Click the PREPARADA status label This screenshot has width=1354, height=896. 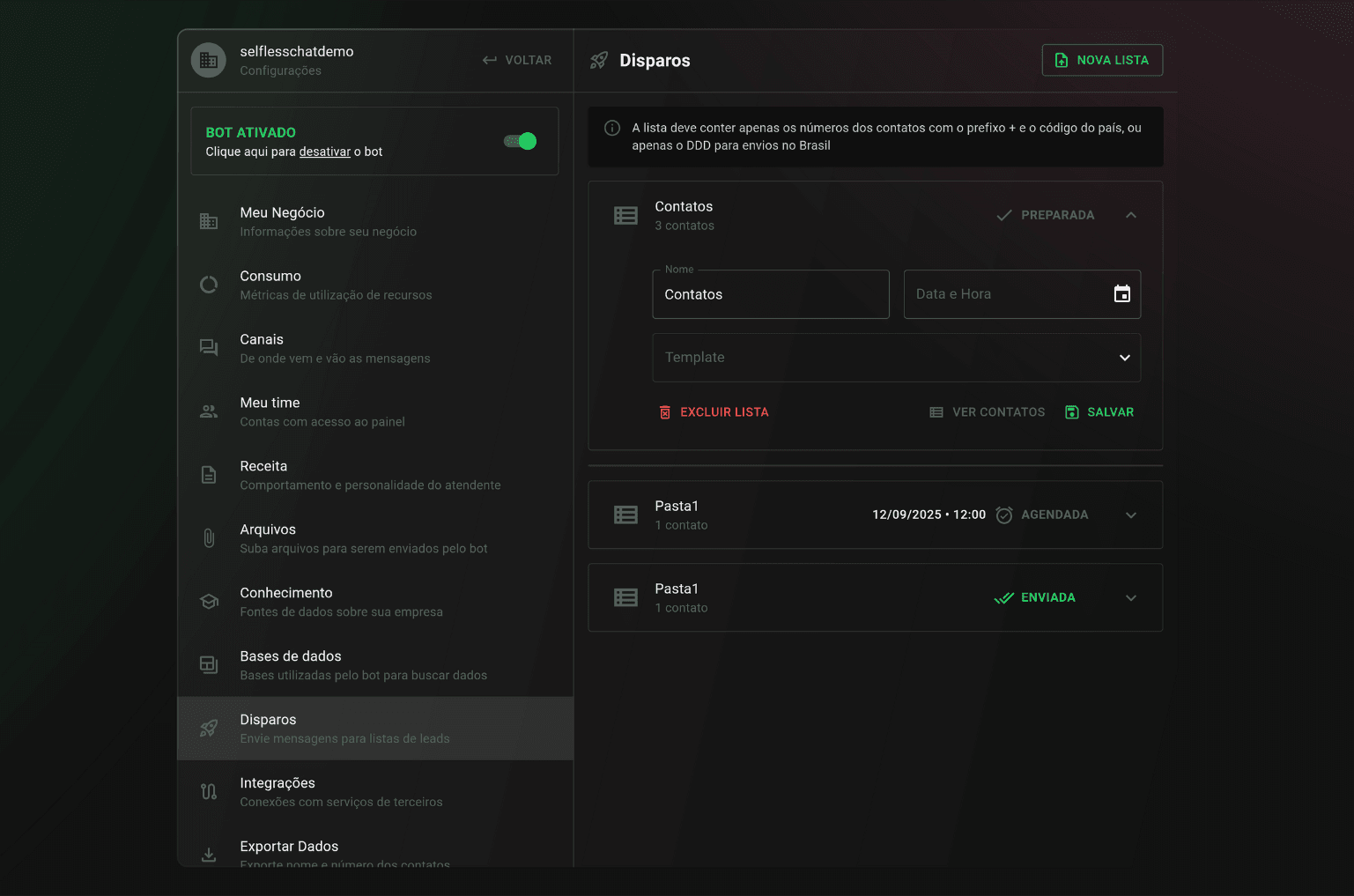pyautogui.click(x=1058, y=215)
